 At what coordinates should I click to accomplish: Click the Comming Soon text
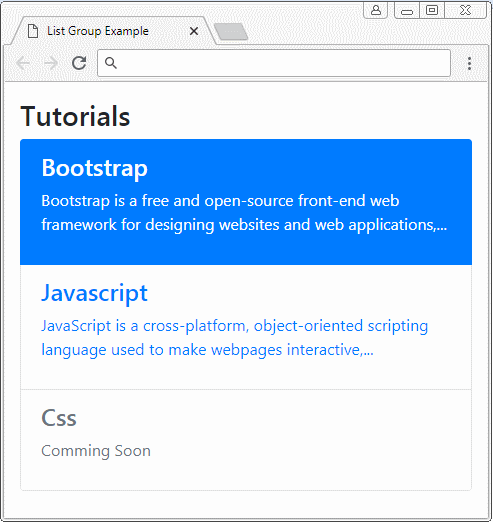(x=96, y=451)
